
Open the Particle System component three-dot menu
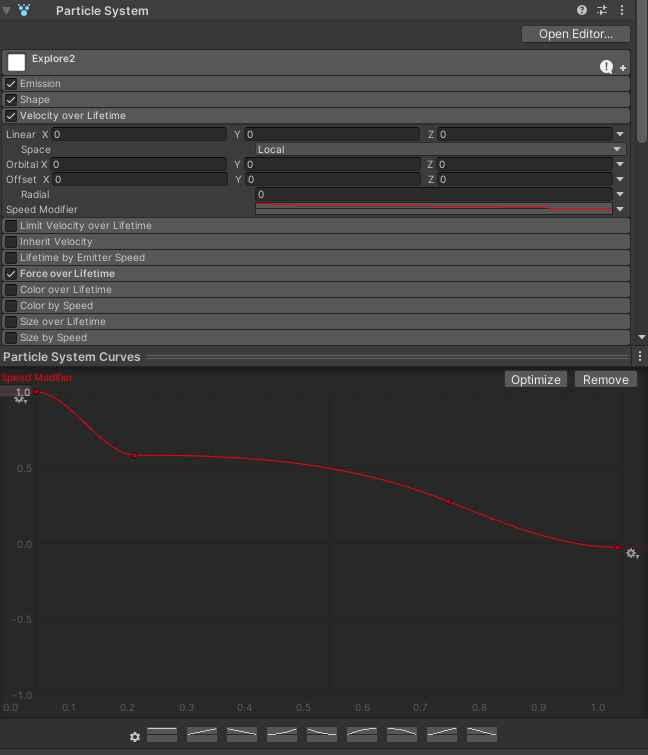tap(622, 10)
